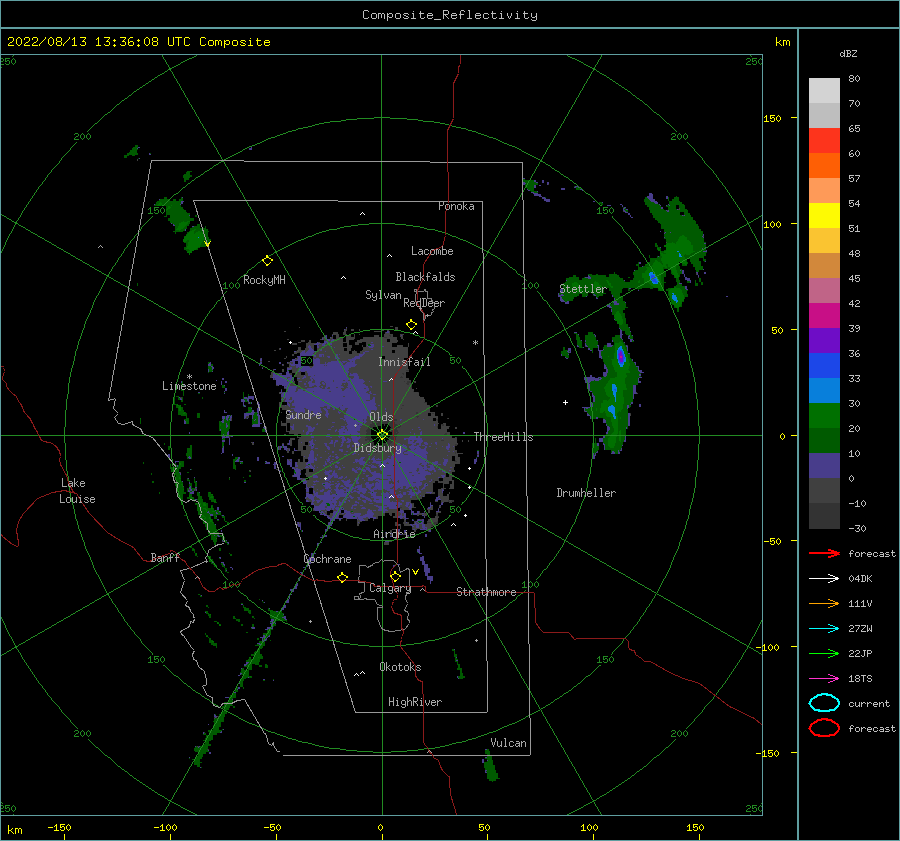Select the yellow diamond marker below RedDeer
The height and width of the screenshot is (841, 900).
click(x=411, y=325)
